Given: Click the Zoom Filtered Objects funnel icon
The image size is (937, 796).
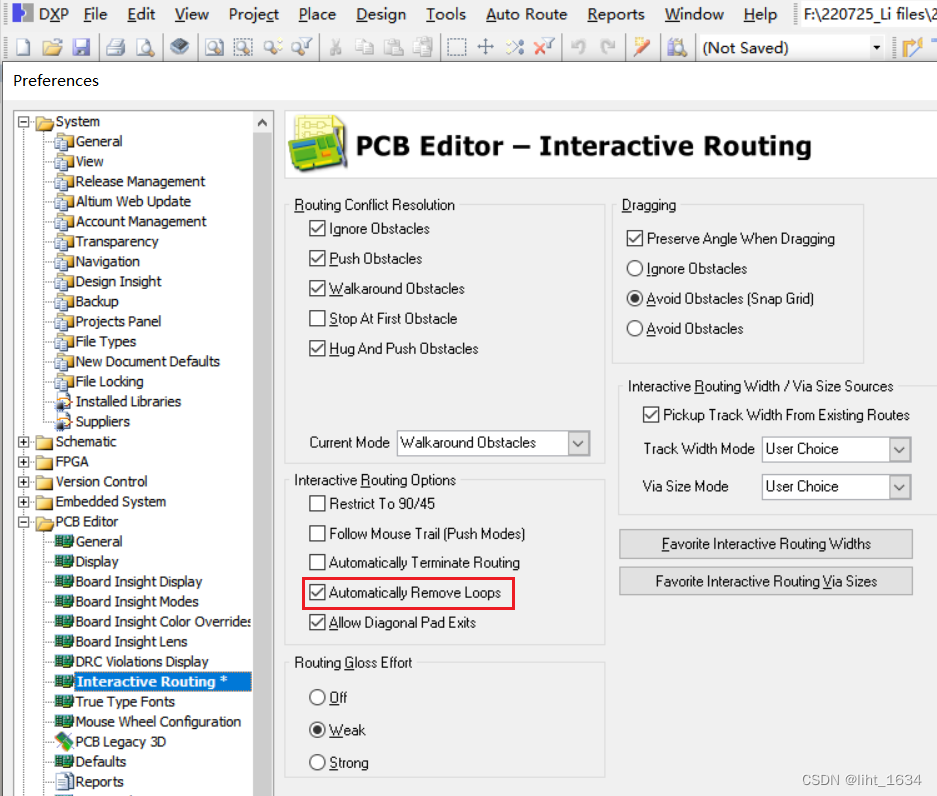Looking at the screenshot, I should 302,47.
